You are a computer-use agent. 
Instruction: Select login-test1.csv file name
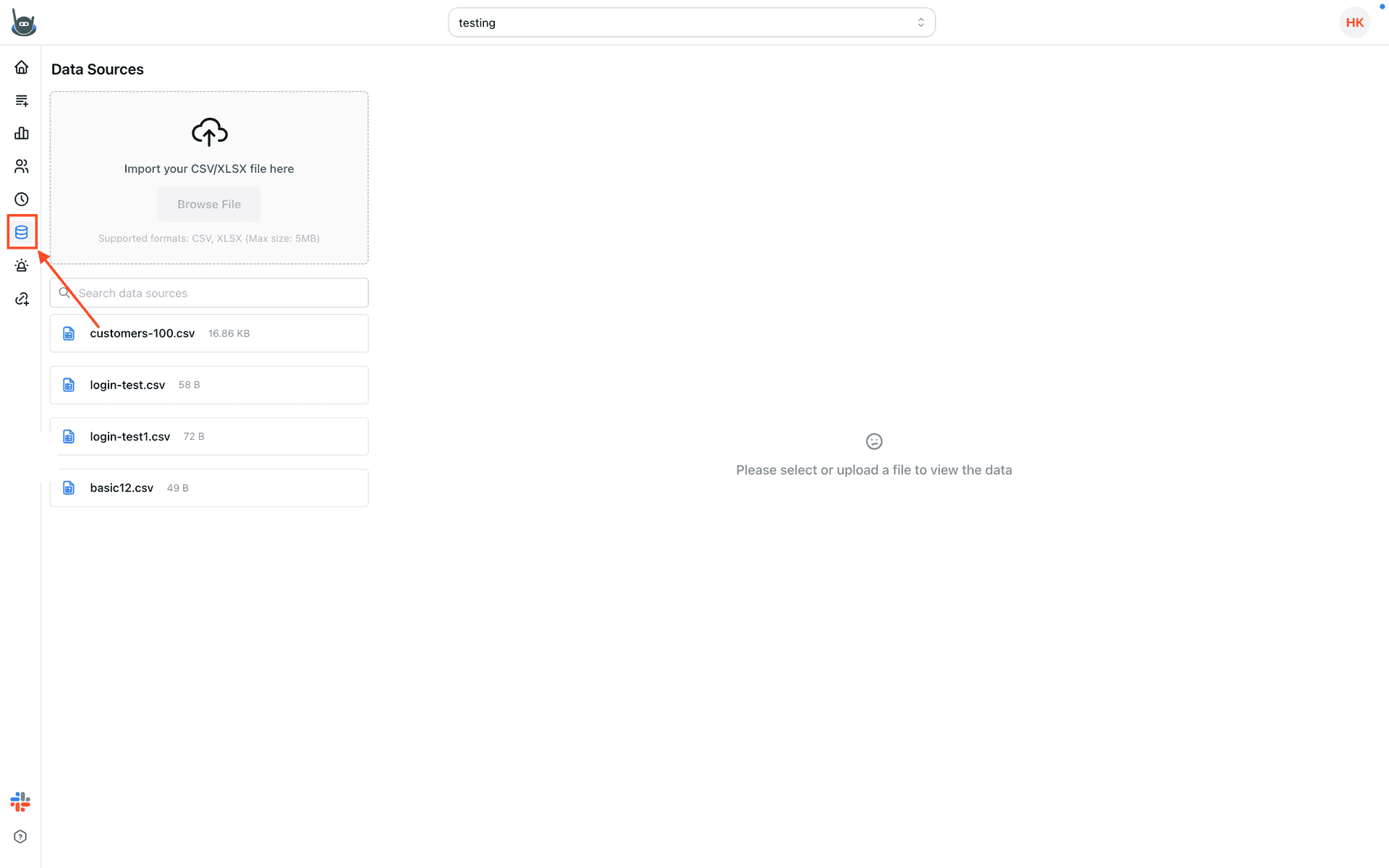click(130, 436)
